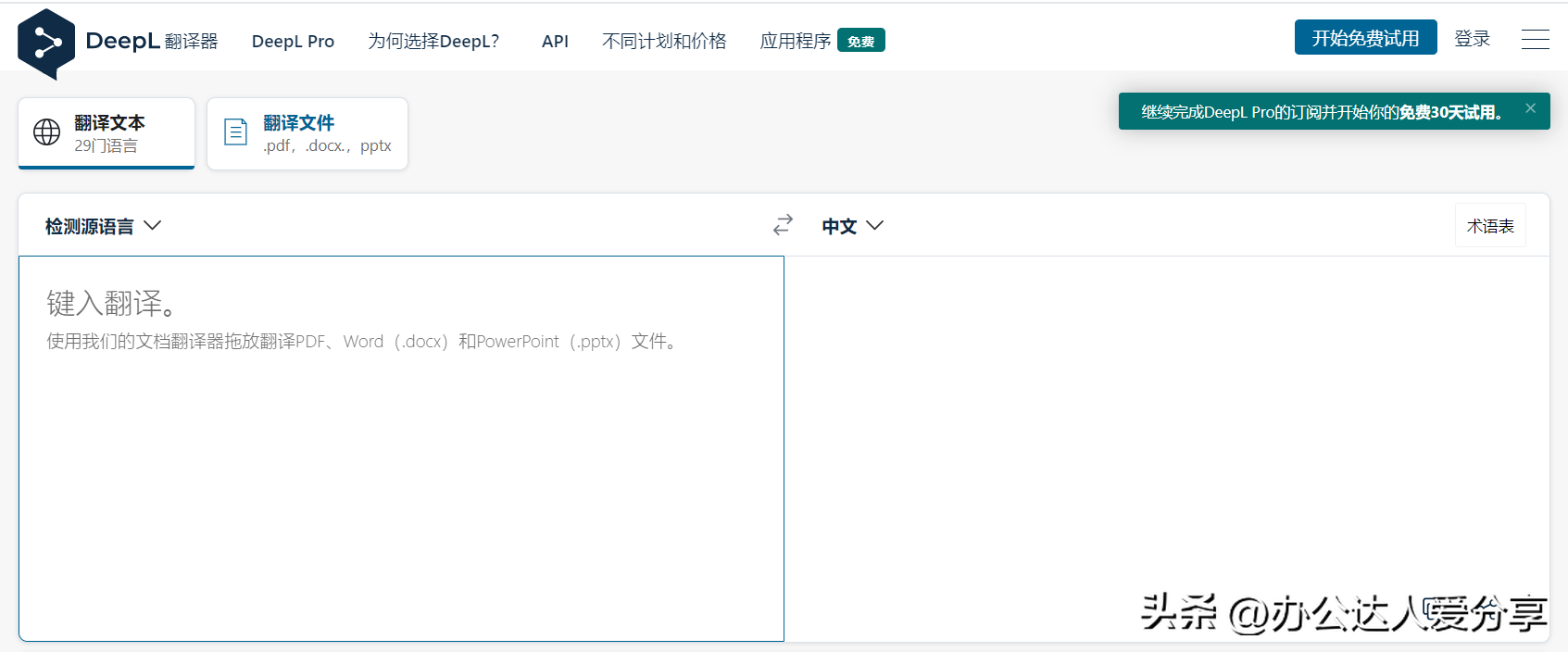The height and width of the screenshot is (652, 1568).
Task: Click the globe icon in 翻译文本 tab
Action: tap(47, 132)
